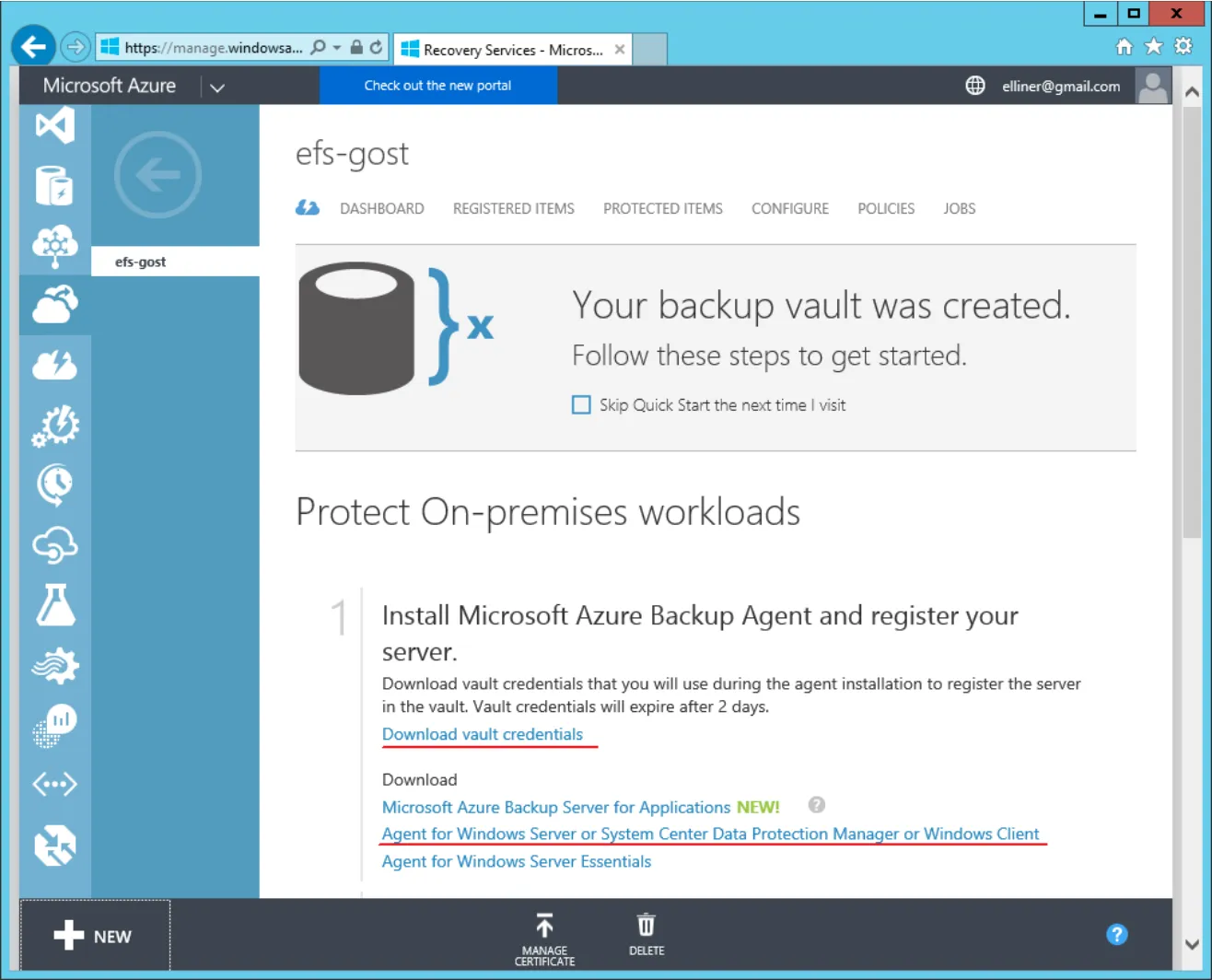Switch to the DASHBOARD tab
The image size is (1212, 980).
(382, 209)
